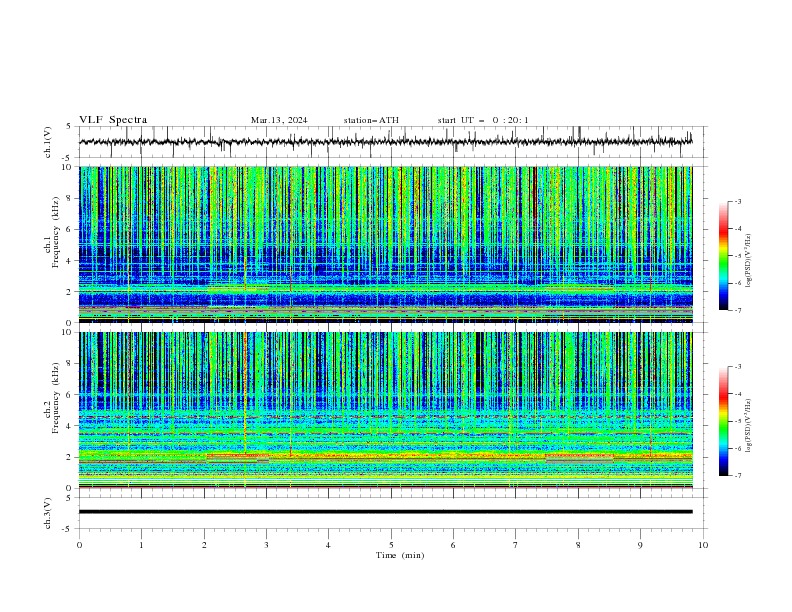Click the time axis tick label '0'
792x612 pixels.
[79, 545]
